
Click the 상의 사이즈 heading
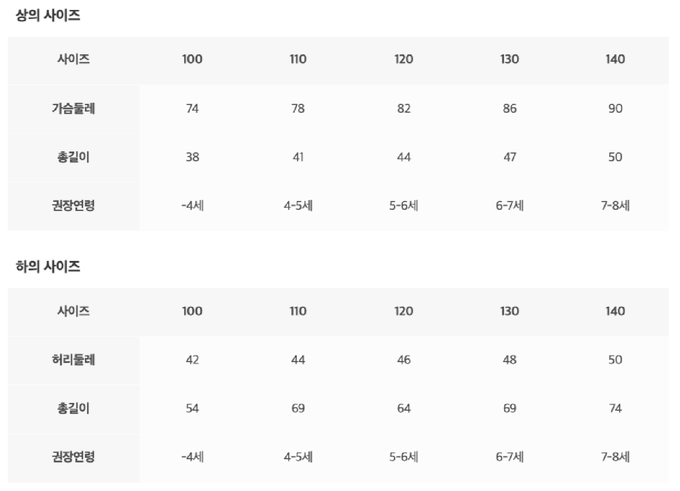[x=48, y=15]
